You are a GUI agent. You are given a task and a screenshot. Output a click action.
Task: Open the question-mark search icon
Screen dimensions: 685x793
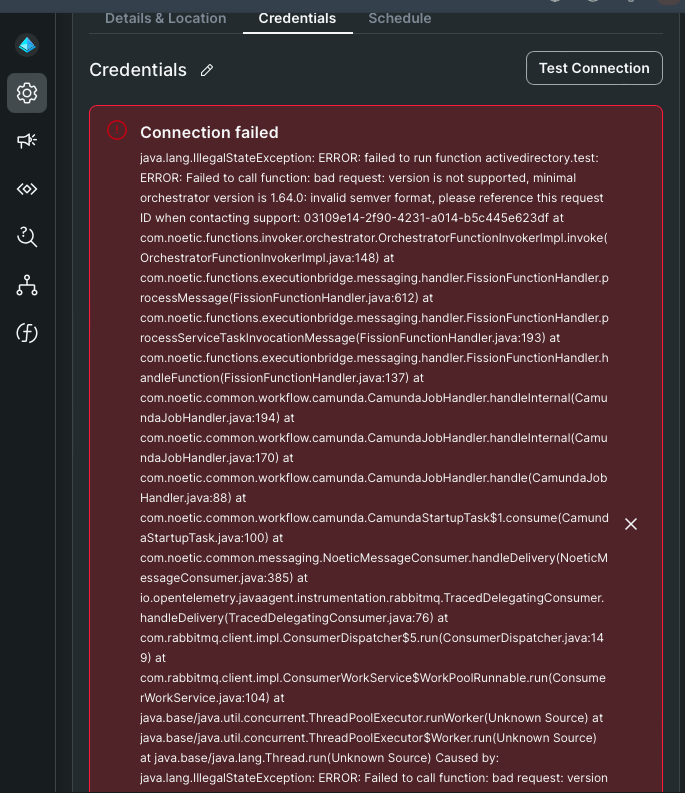(27, 237)
